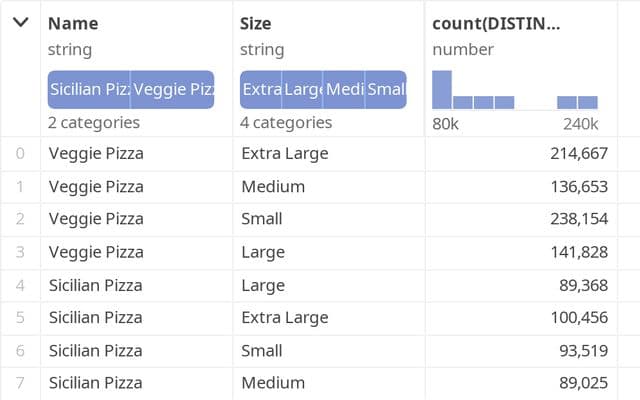This screenshot has height=400, width=640.
Task: Click the Size column header
Action: click(x=256, y=24)
